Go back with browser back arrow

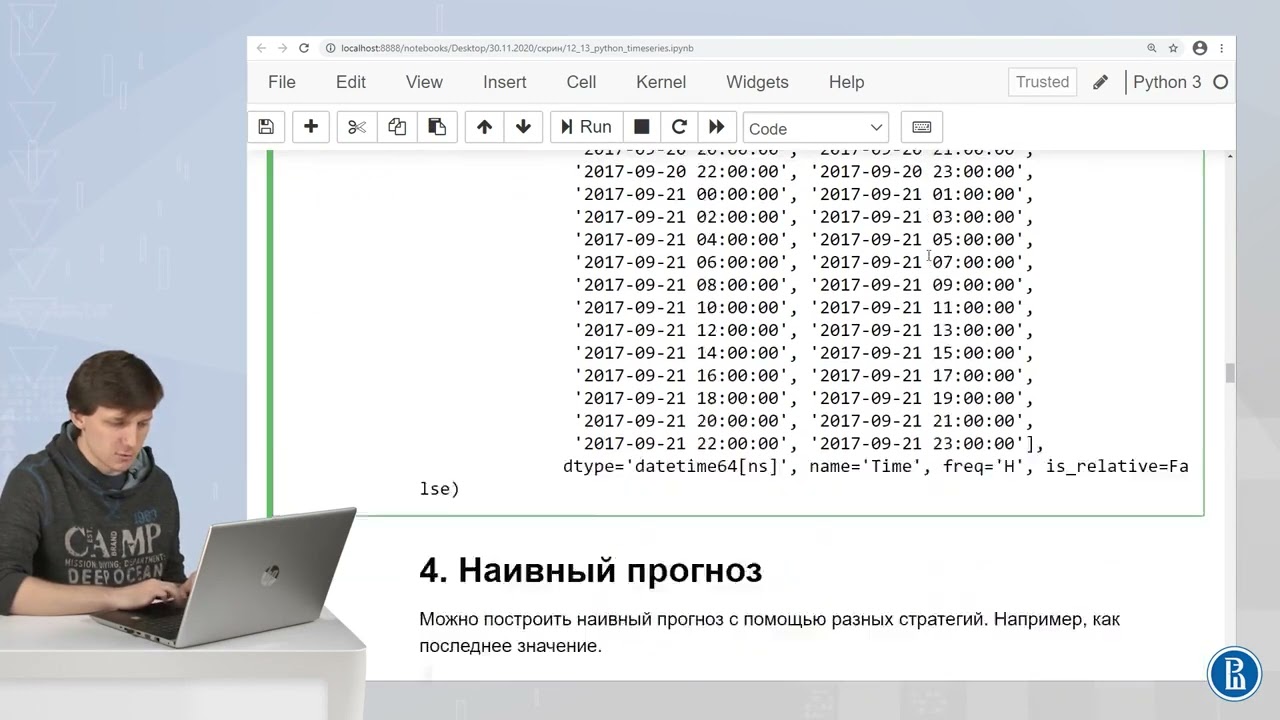[x=261, y=48]
